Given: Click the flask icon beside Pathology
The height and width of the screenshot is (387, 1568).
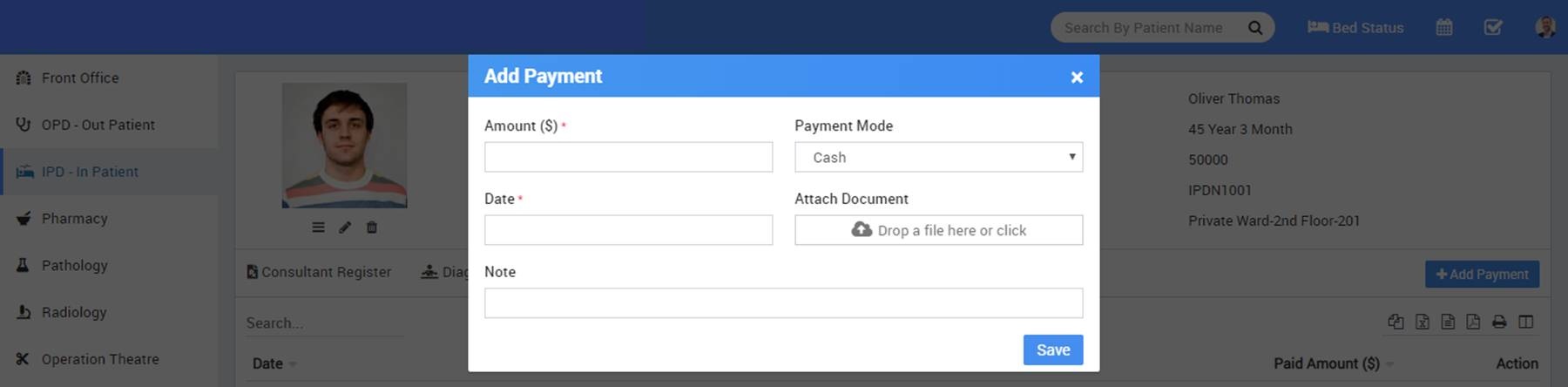Looking at the screenshot, I should point(23,265).
